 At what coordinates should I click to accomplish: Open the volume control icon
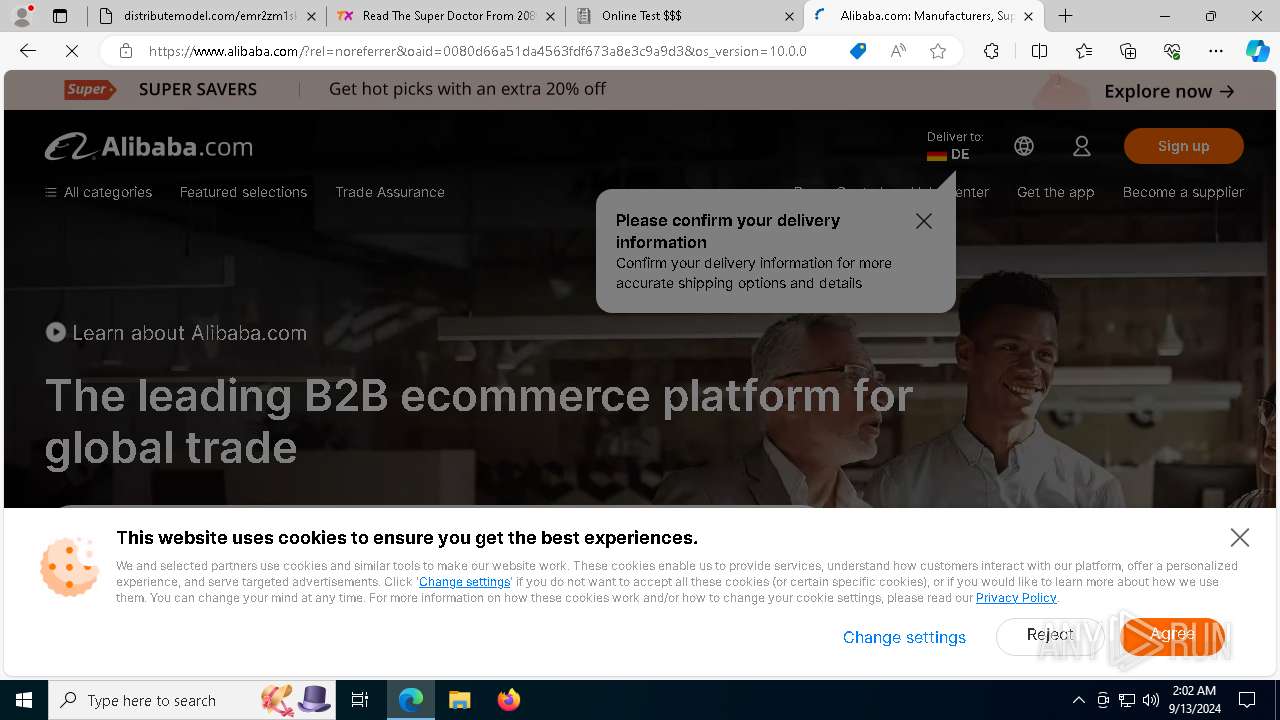[x=1151, y=700]
